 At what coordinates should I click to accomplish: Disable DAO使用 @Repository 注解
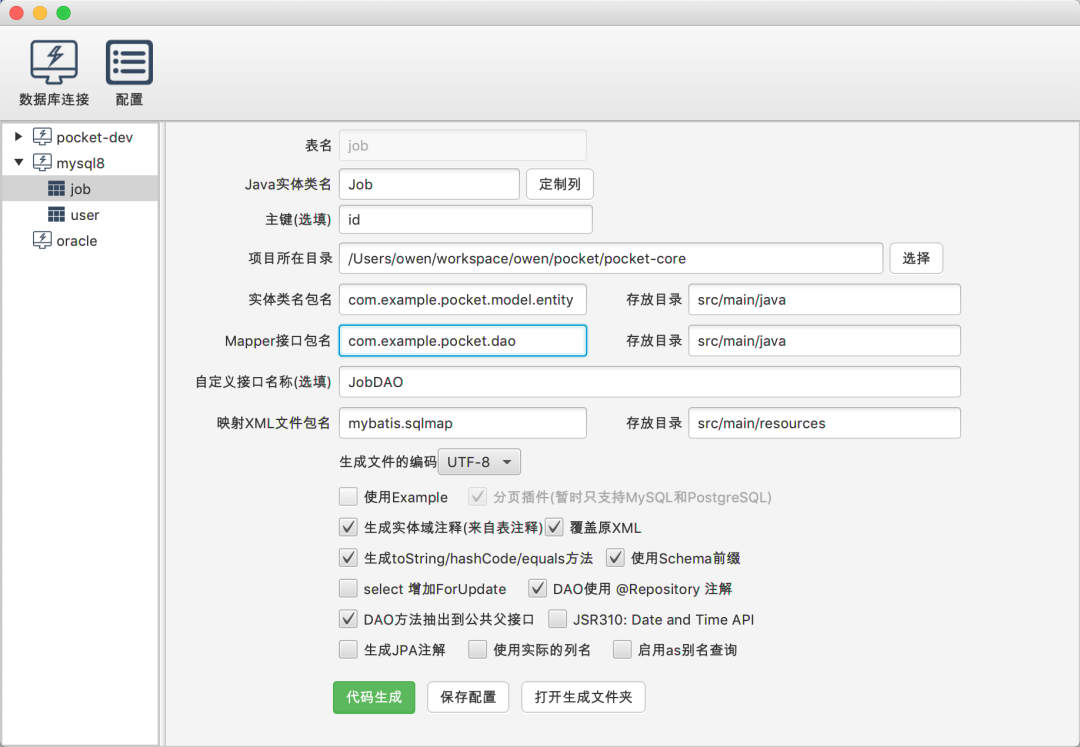click(x=537, y=589)
